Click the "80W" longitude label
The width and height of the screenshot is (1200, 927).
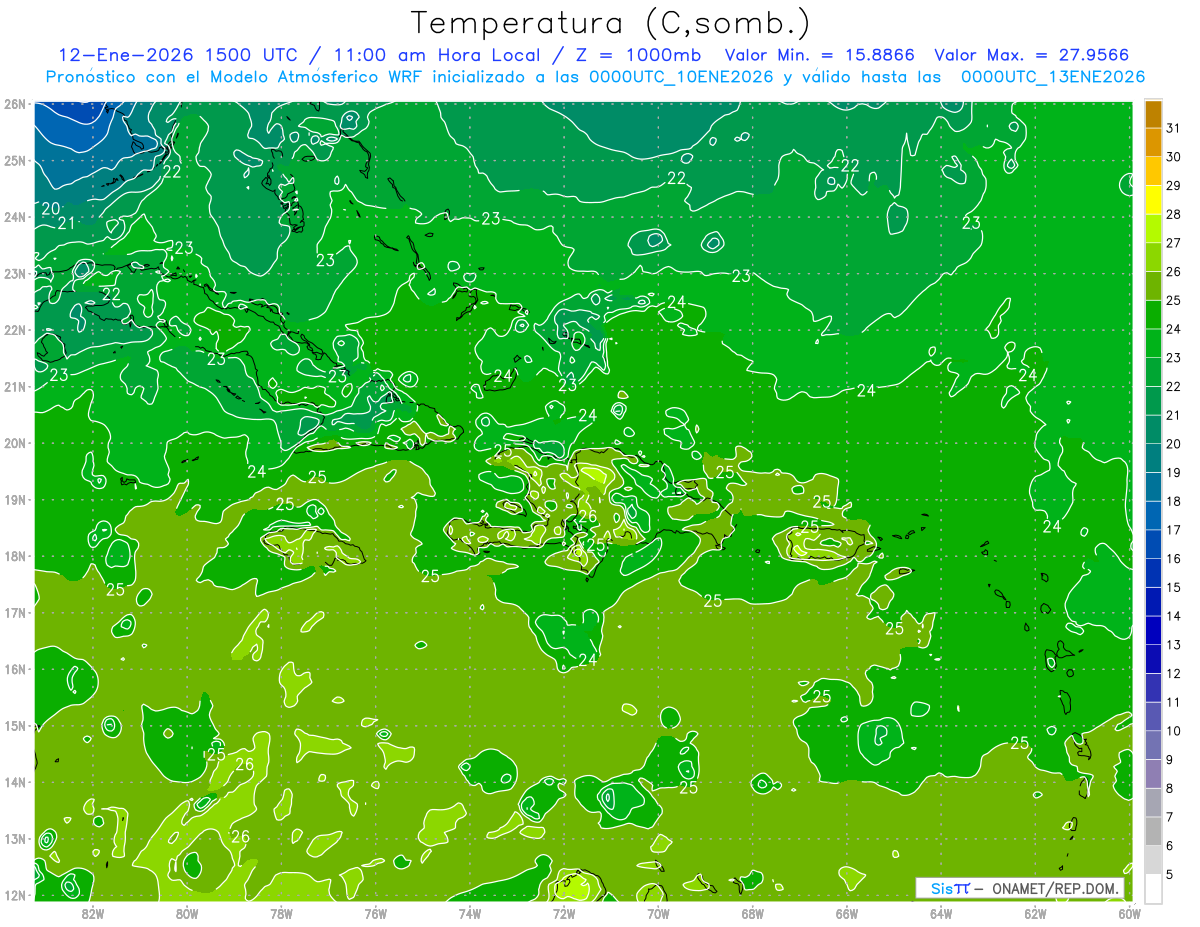click(187, 913)
